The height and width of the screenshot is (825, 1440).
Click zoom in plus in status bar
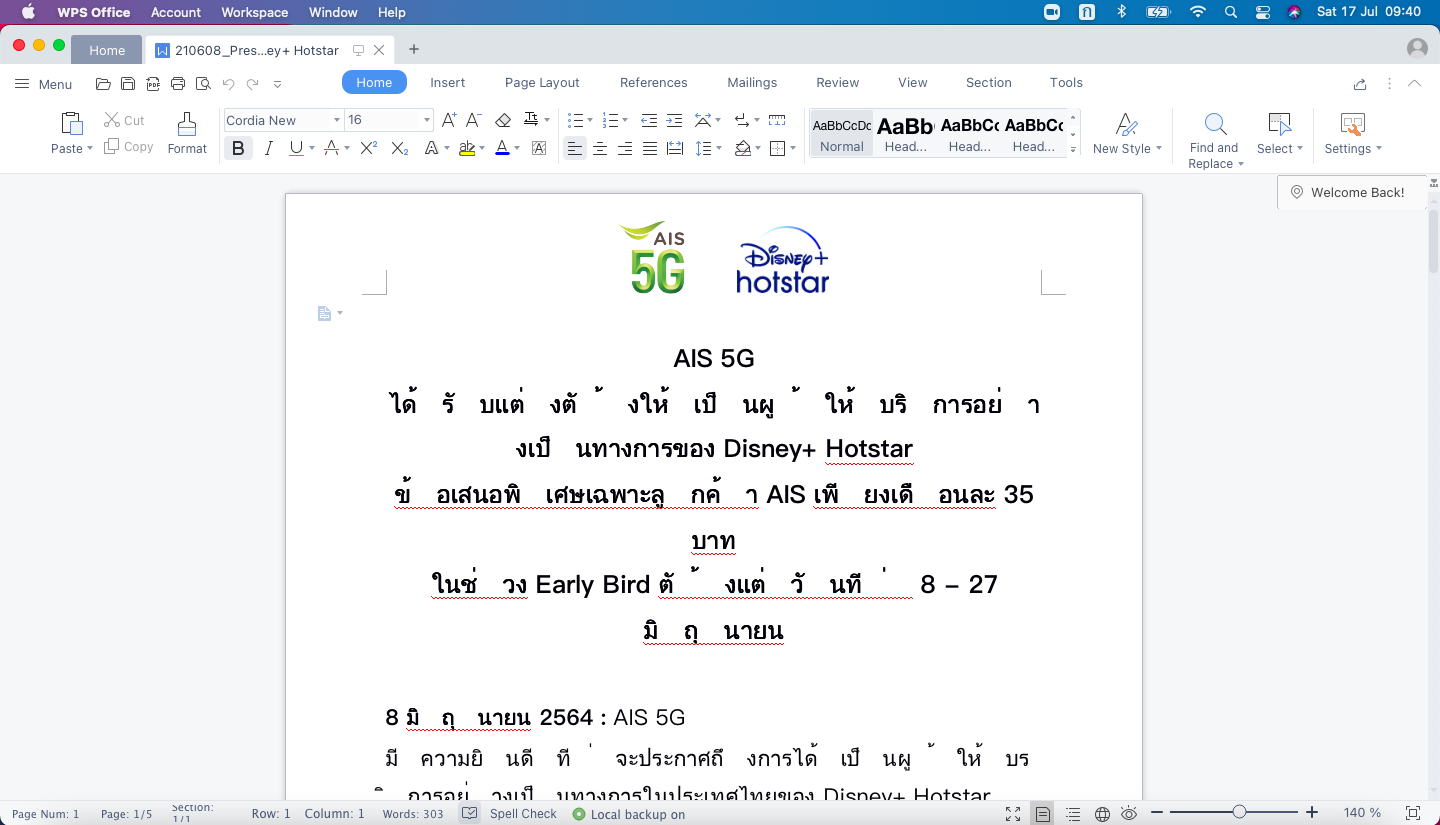click(x=1312, y=813)
